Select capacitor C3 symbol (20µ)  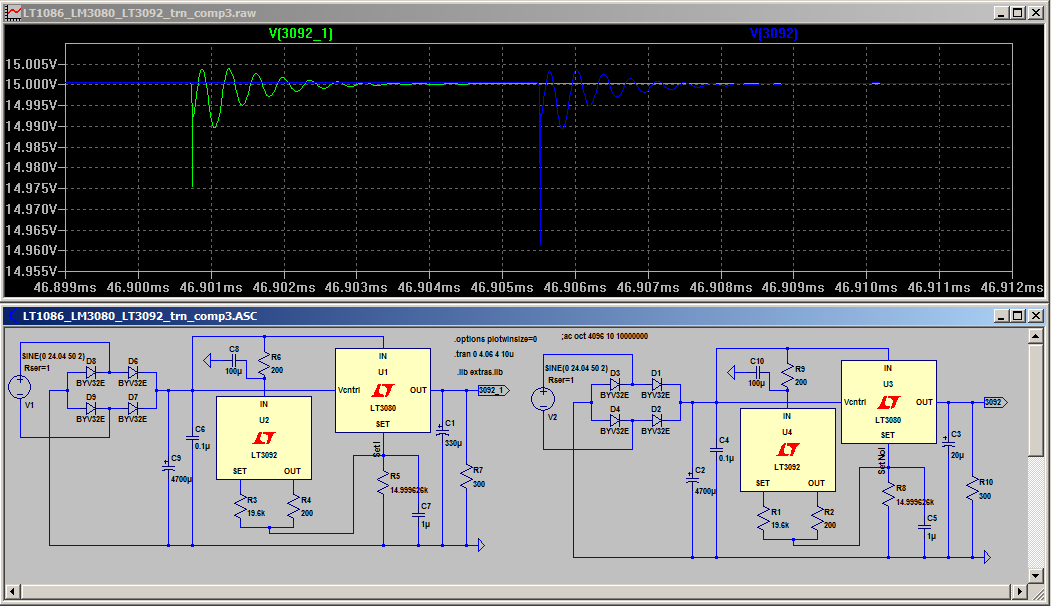pyautogui.click(x=948, y=443)
